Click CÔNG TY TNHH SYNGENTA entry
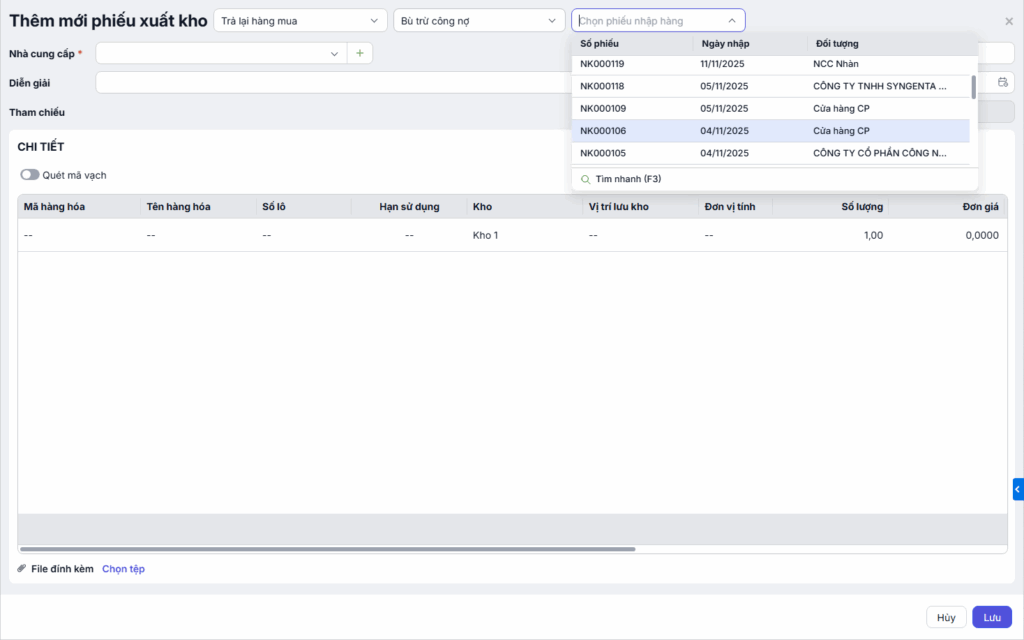The height and width of the screenshot is (640, 1024). coord(879,86)
